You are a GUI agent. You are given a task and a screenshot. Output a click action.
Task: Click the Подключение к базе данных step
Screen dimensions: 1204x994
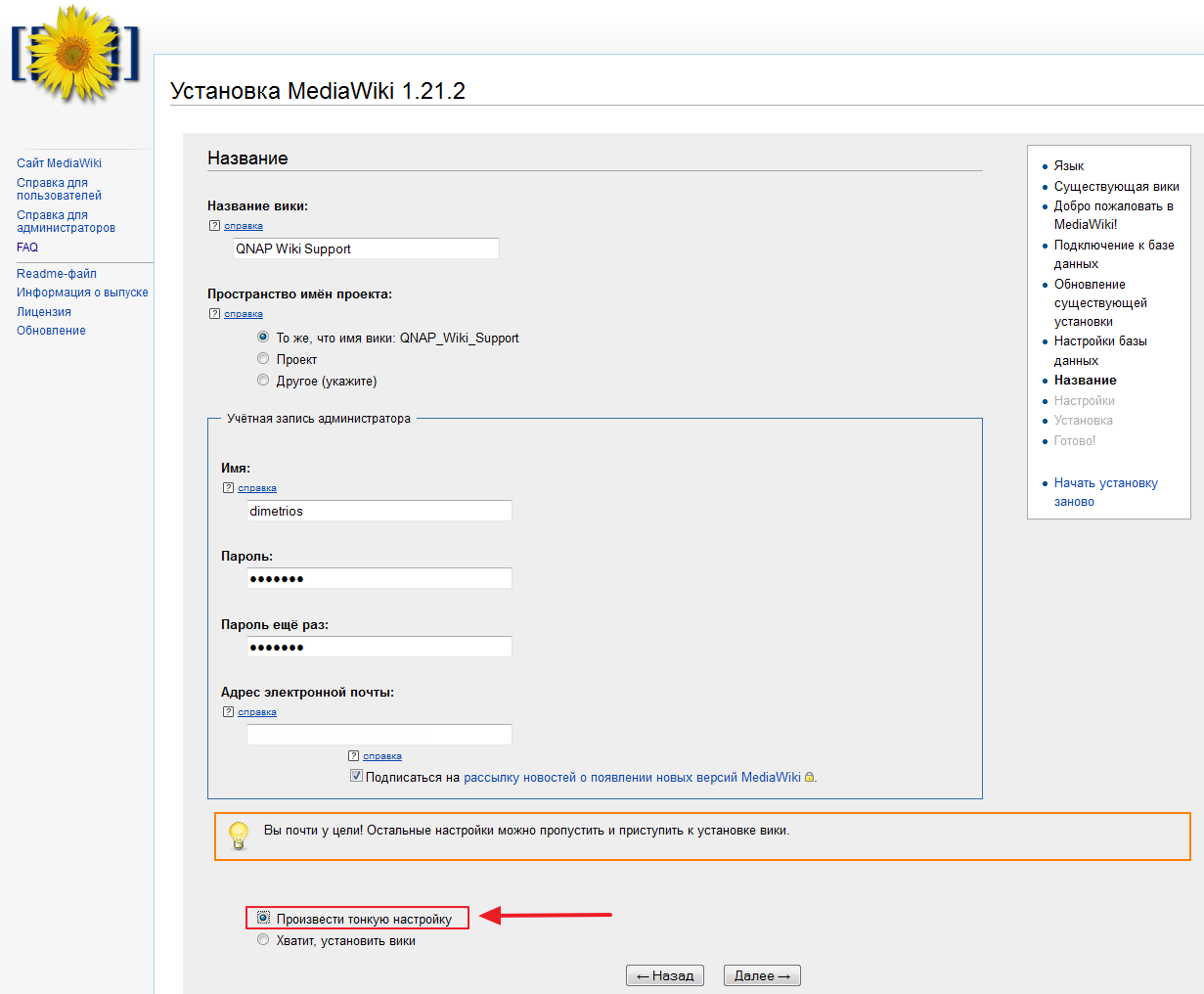tap(1114, 254)
